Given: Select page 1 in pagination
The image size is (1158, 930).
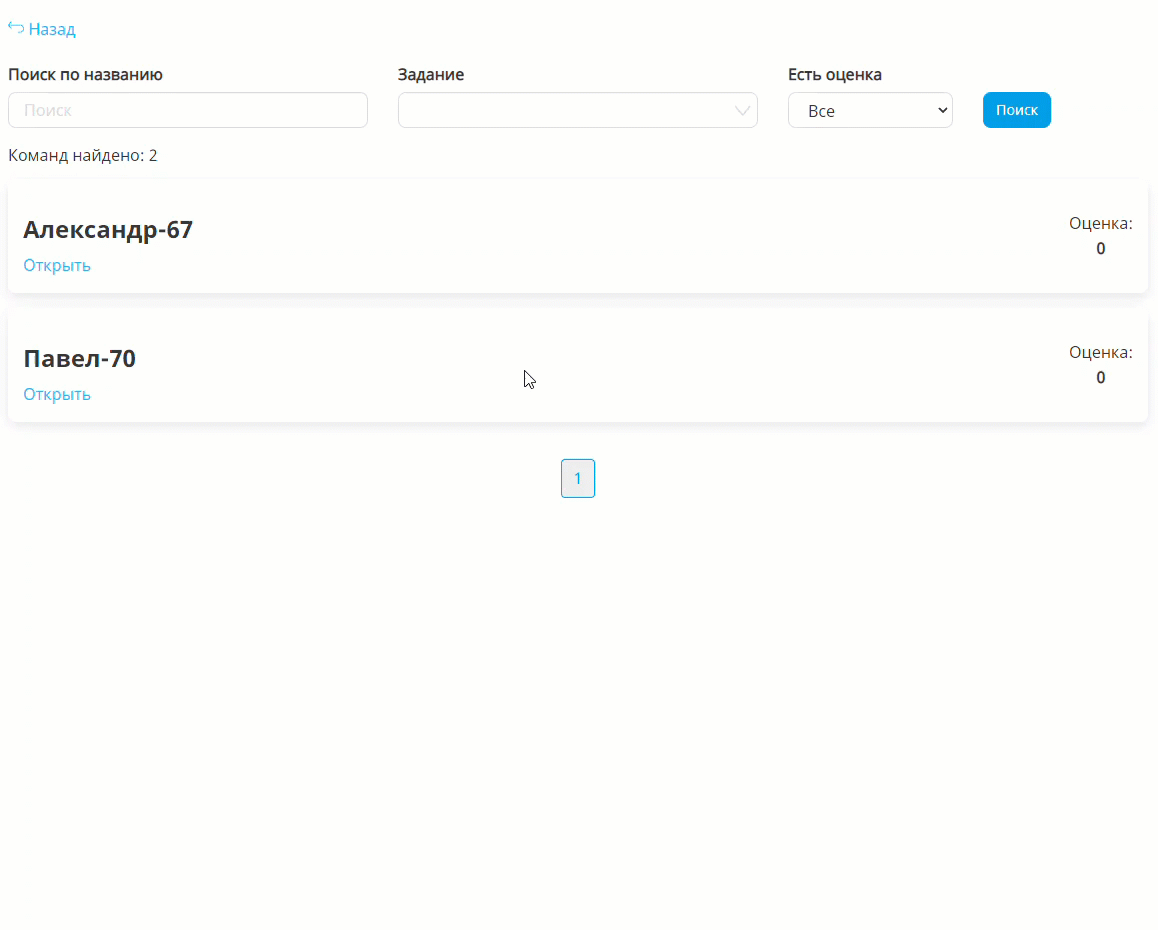Looking at the screenshot, I should 578,478.
